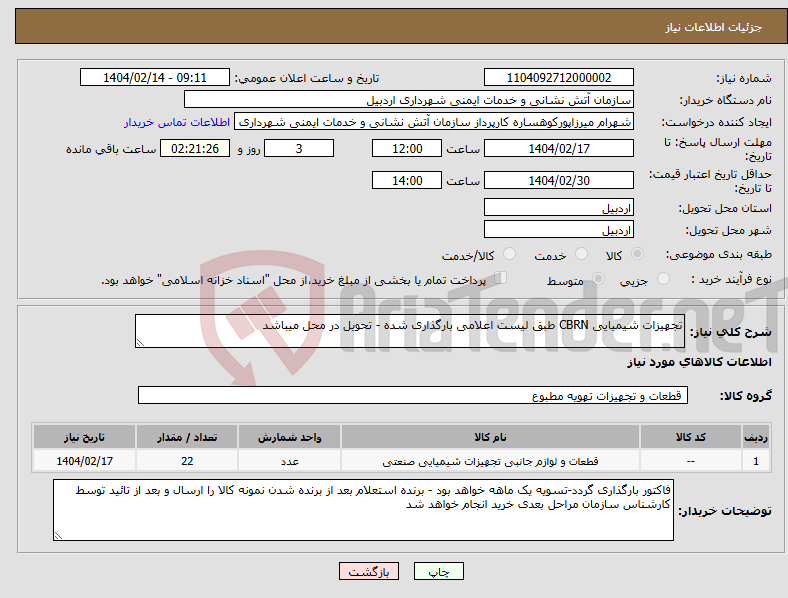The width and height of the screenshot is (788, 598).
Task: Click the announcement date field 1404/02/14 - 09:11
Action: (155, 78)
